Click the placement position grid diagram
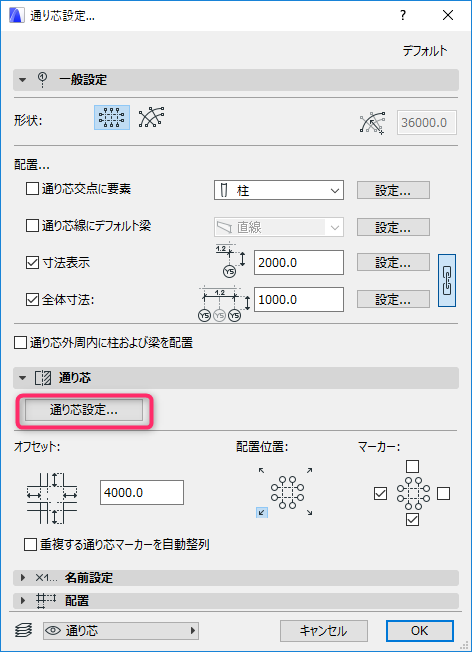The image size is (472, 652). pos(287,493)
